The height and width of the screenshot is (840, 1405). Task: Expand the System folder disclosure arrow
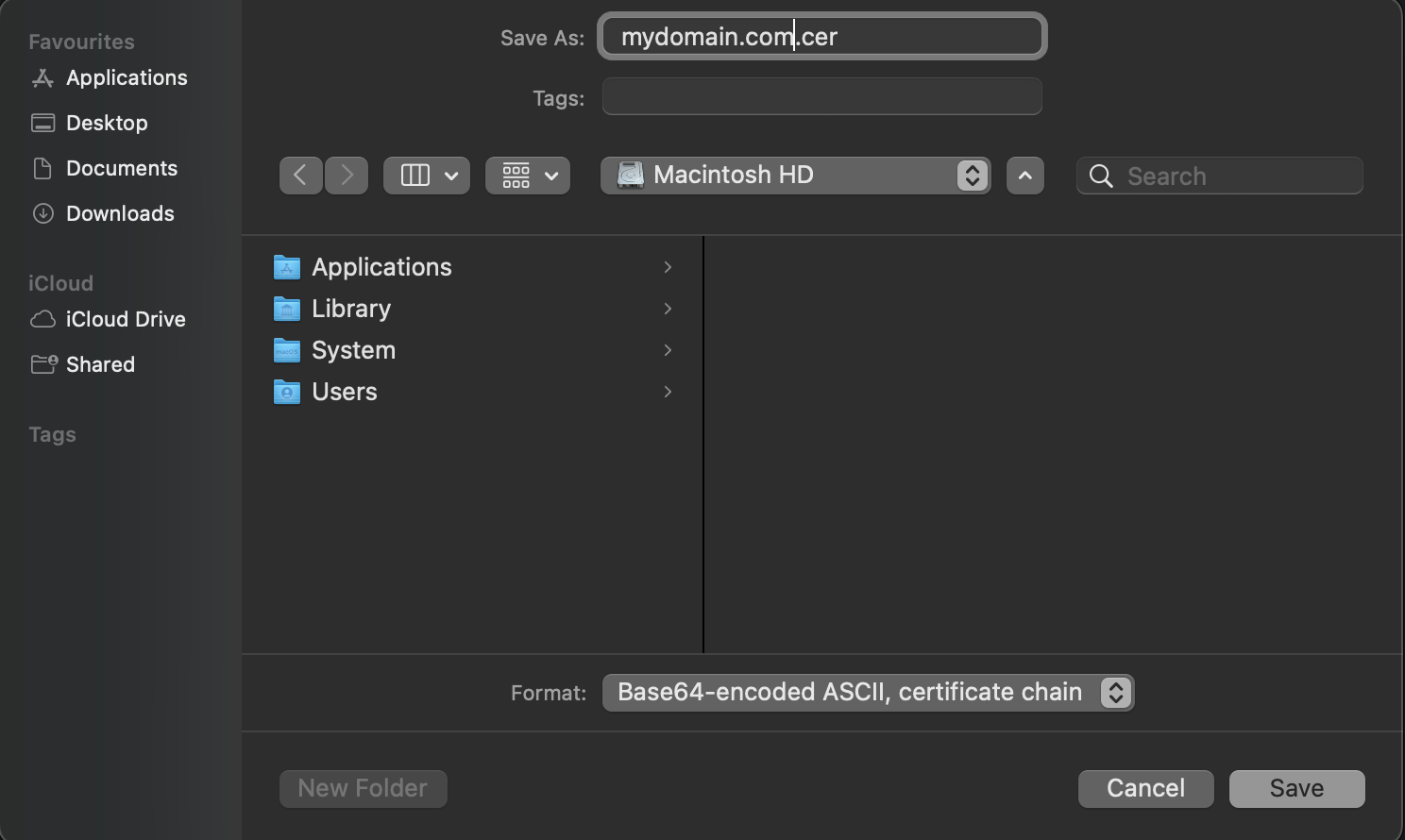(x=668, y=350)
